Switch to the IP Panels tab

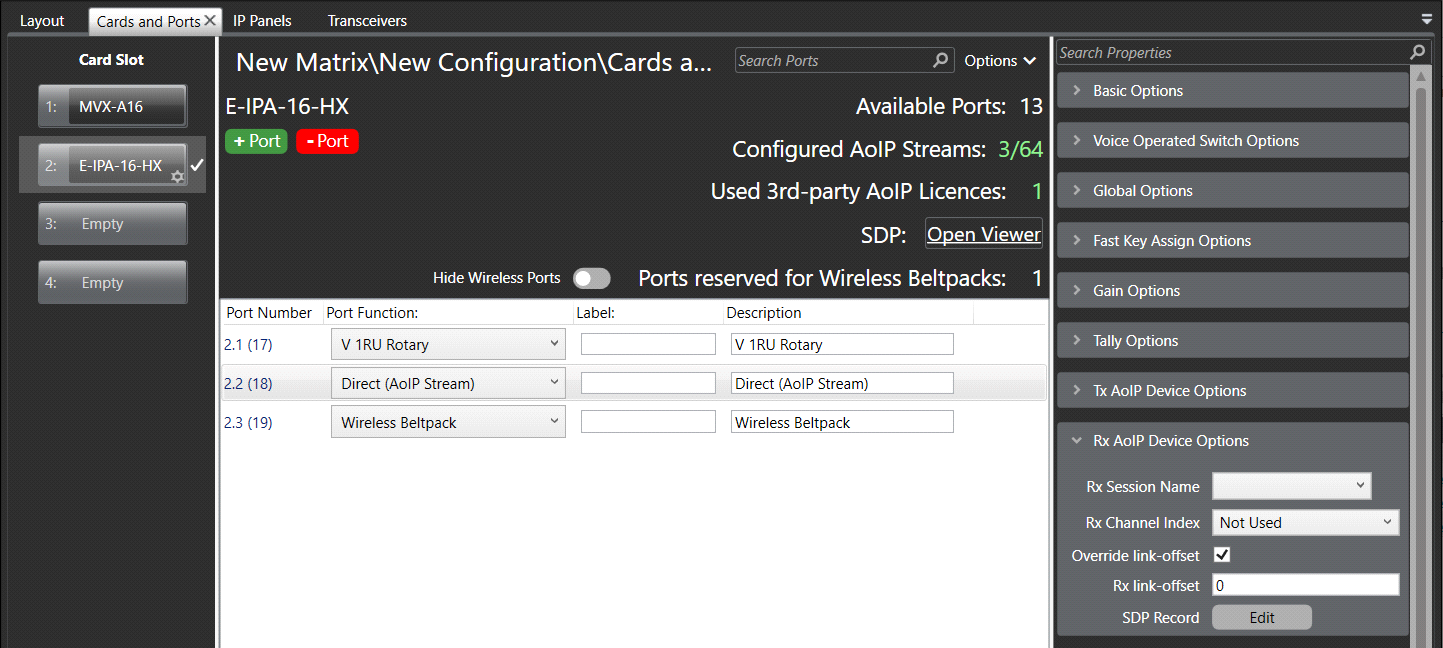(262, 21)
